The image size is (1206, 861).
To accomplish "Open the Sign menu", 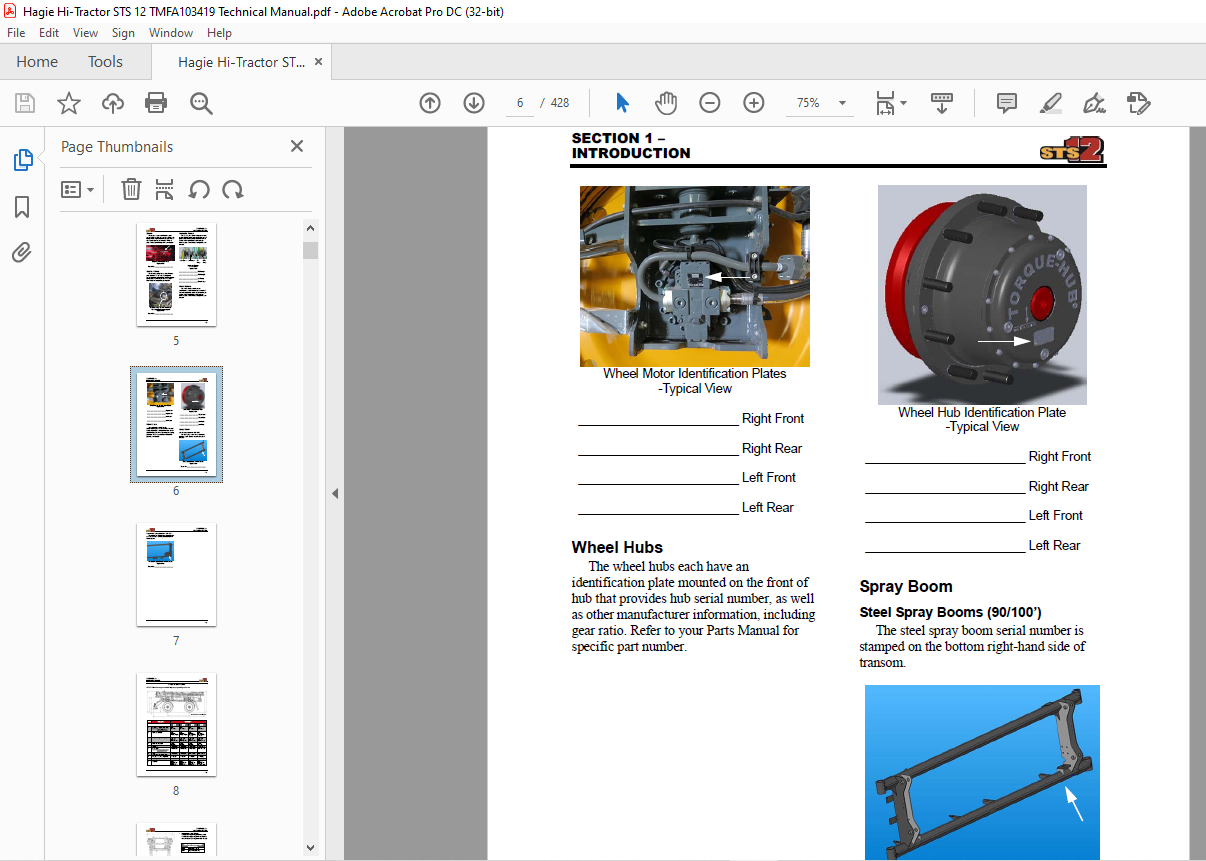I will (123, 33).
